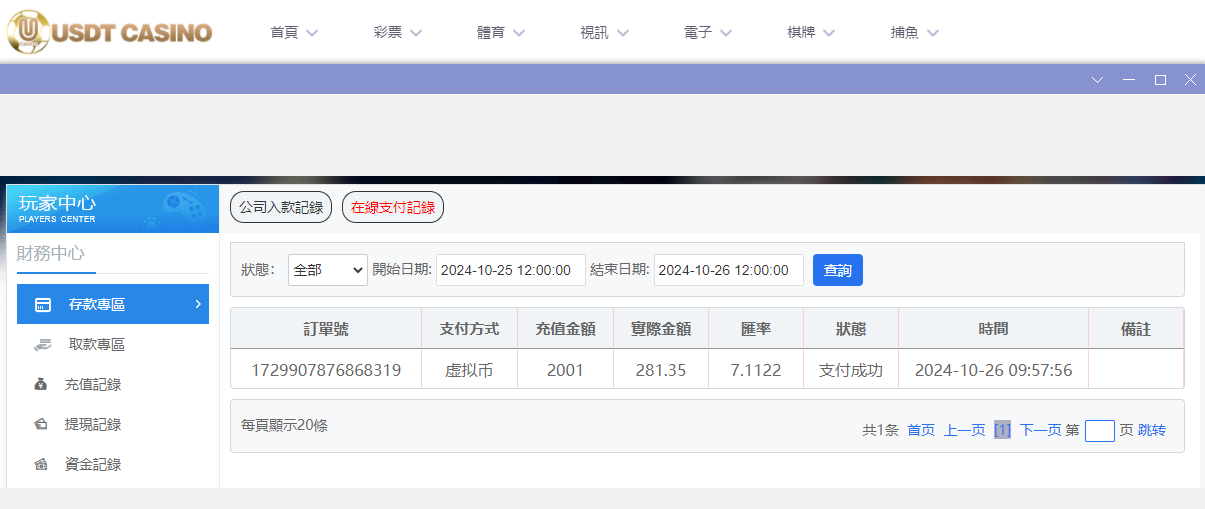
Task: Switch to the 在線支付記錄 tab
Action: point(393,207)
